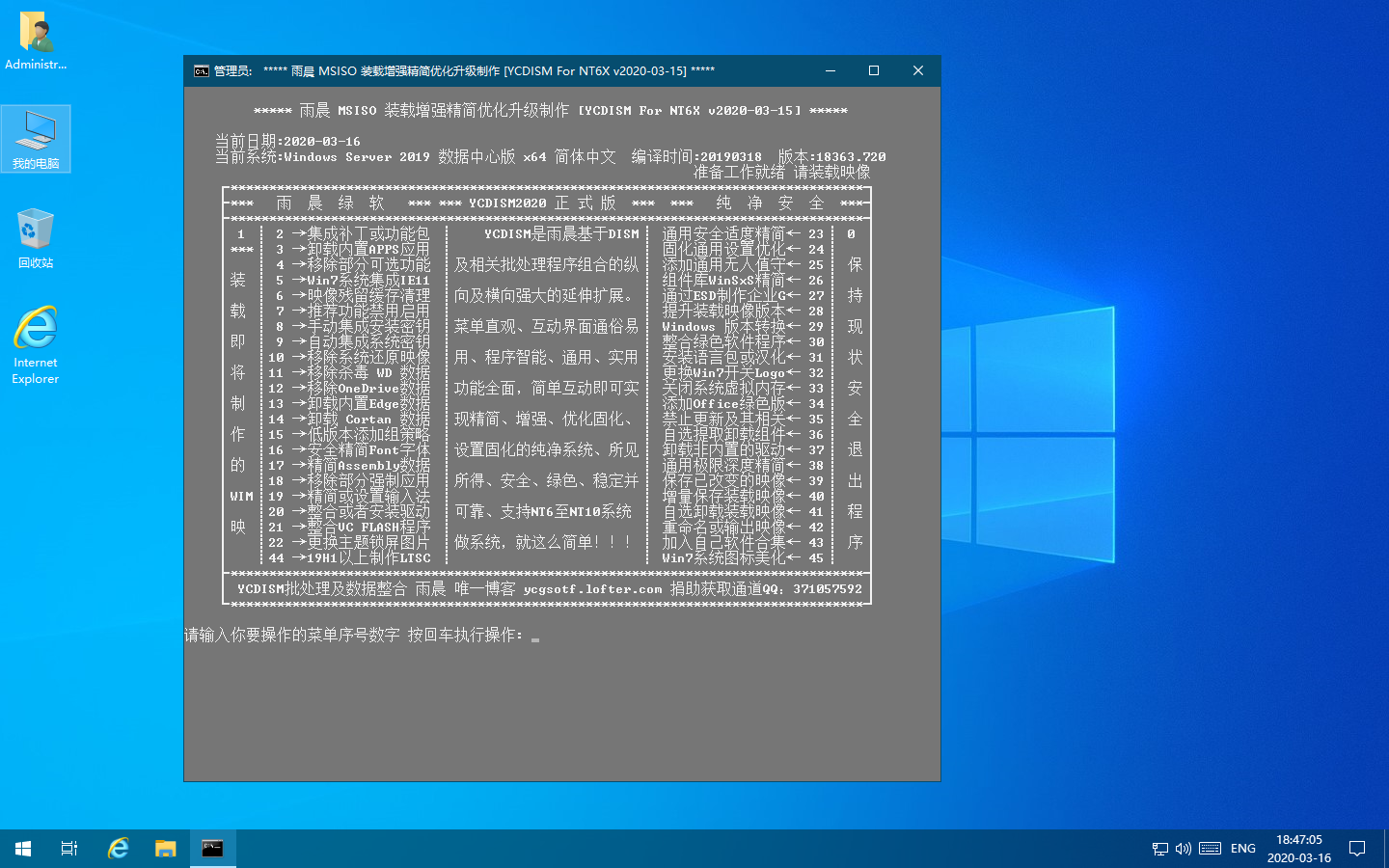Image resolution: width=1389 pixels, height=868 pixels.
Task: Click menu line 17 精简Assembly数据
Action: [x=349, y=466]
